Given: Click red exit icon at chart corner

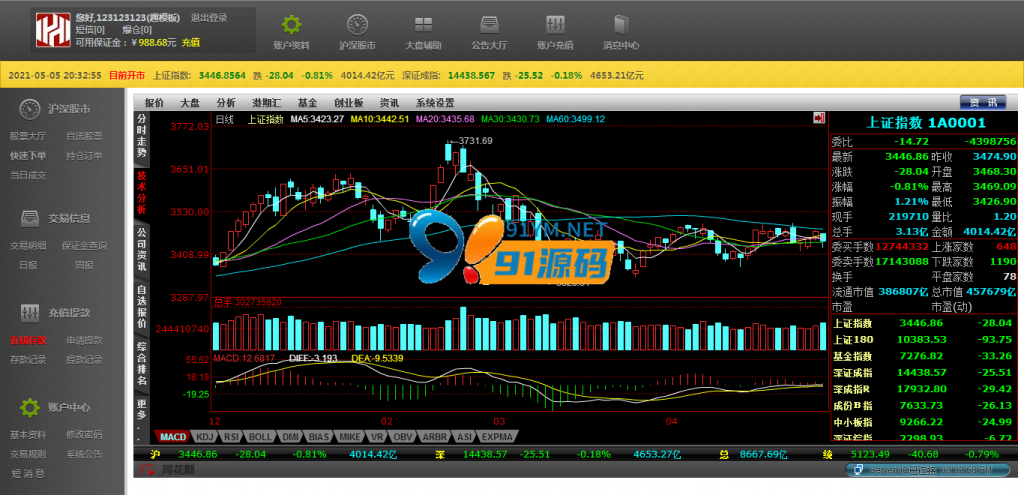Looking at the screenshot, I should tap(819, 118).
